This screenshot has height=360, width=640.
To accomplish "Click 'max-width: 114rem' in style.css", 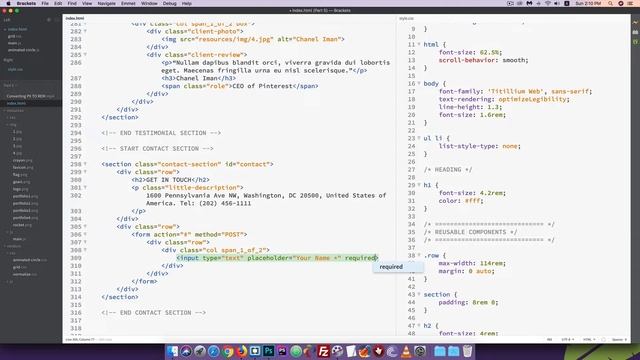I will coord(472,263).
